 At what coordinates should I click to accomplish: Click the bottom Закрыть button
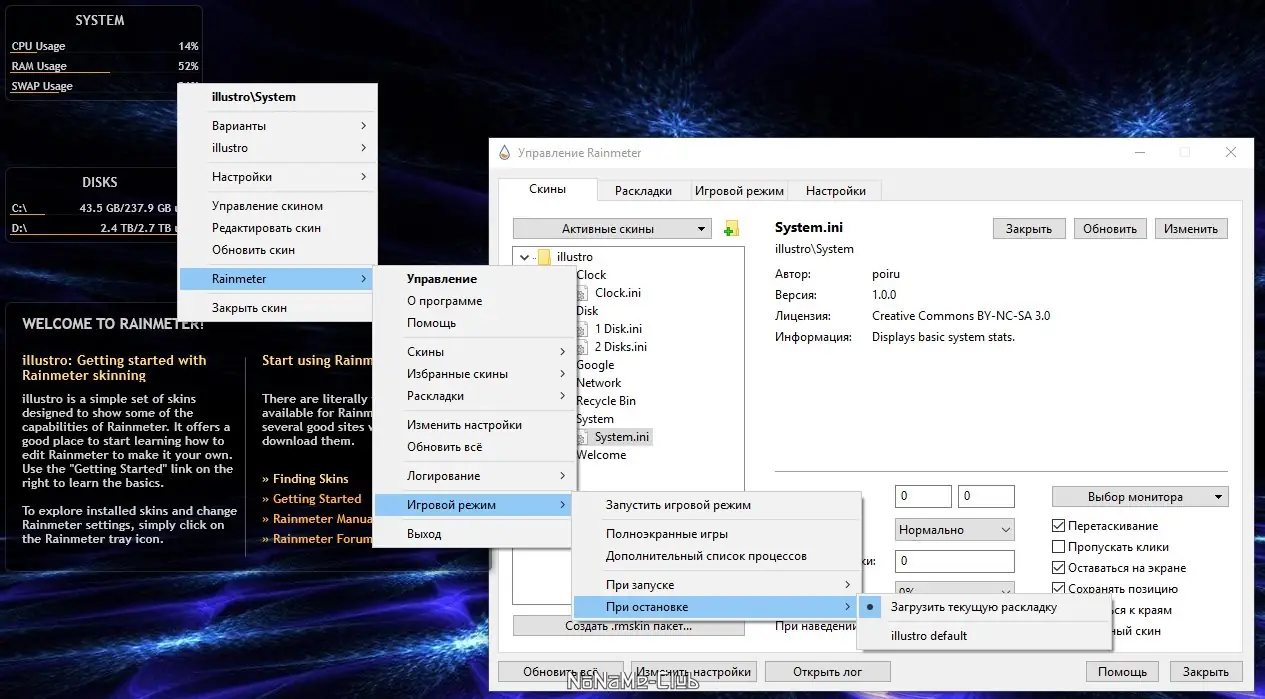tap(1207, 672)
